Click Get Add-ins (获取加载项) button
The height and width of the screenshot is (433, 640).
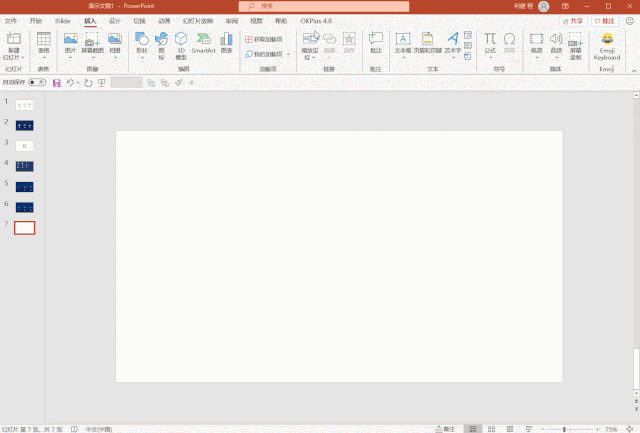point(264,39)
